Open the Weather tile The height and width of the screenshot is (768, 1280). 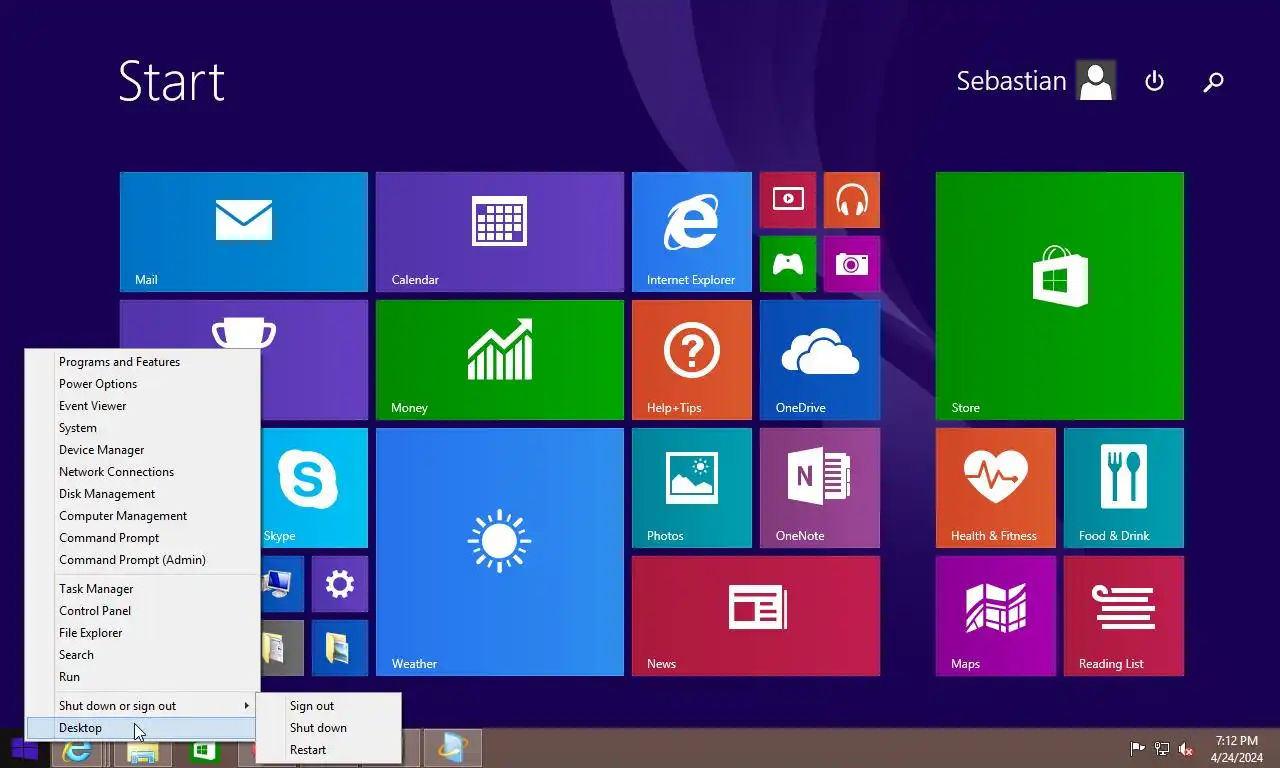(500, 552)
